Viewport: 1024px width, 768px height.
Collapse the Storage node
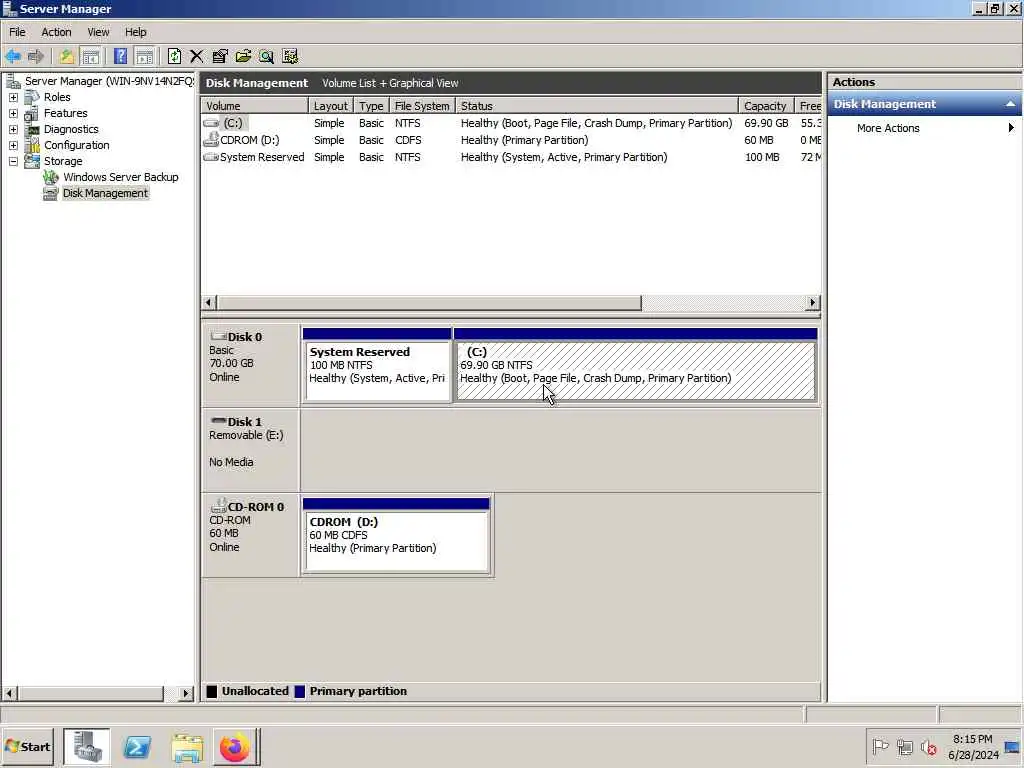point(13,161)
